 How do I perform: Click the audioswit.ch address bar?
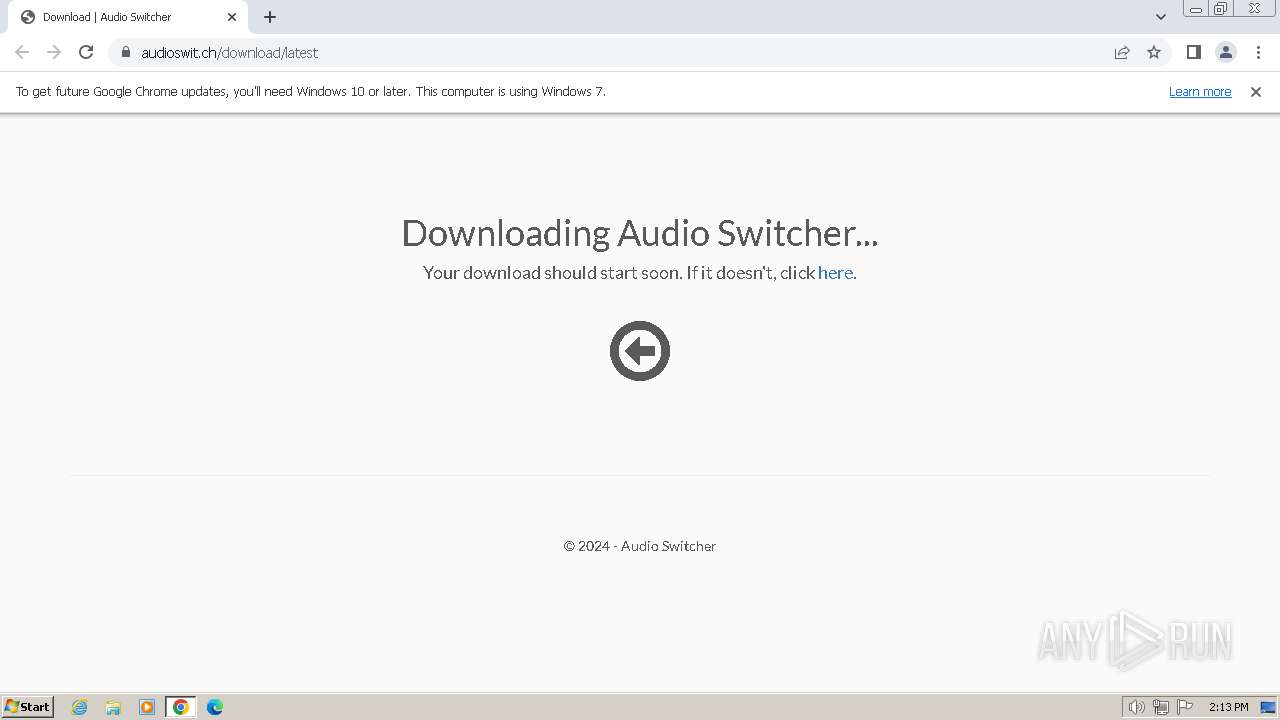(610, 52)
